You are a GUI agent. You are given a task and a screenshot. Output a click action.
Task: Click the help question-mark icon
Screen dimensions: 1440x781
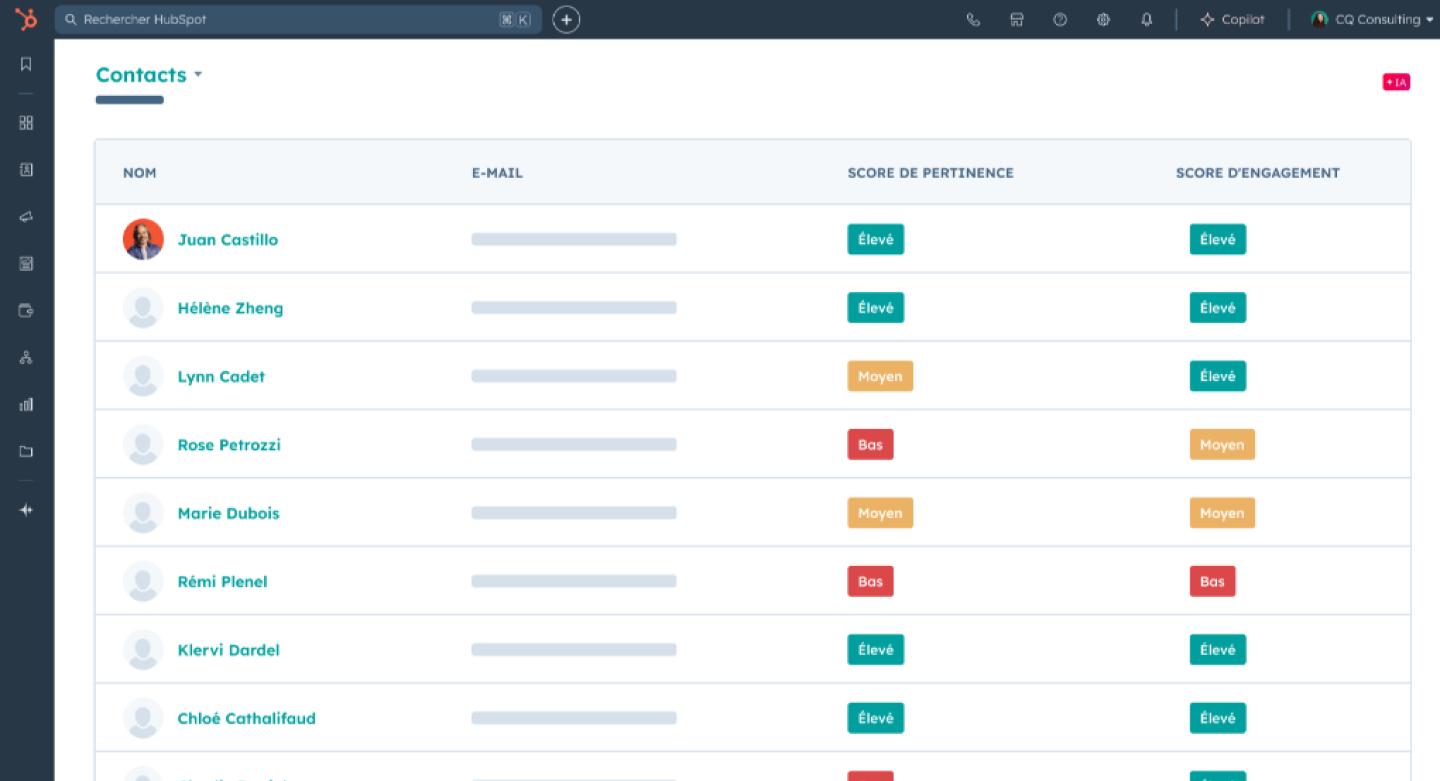pos(1059,19)
